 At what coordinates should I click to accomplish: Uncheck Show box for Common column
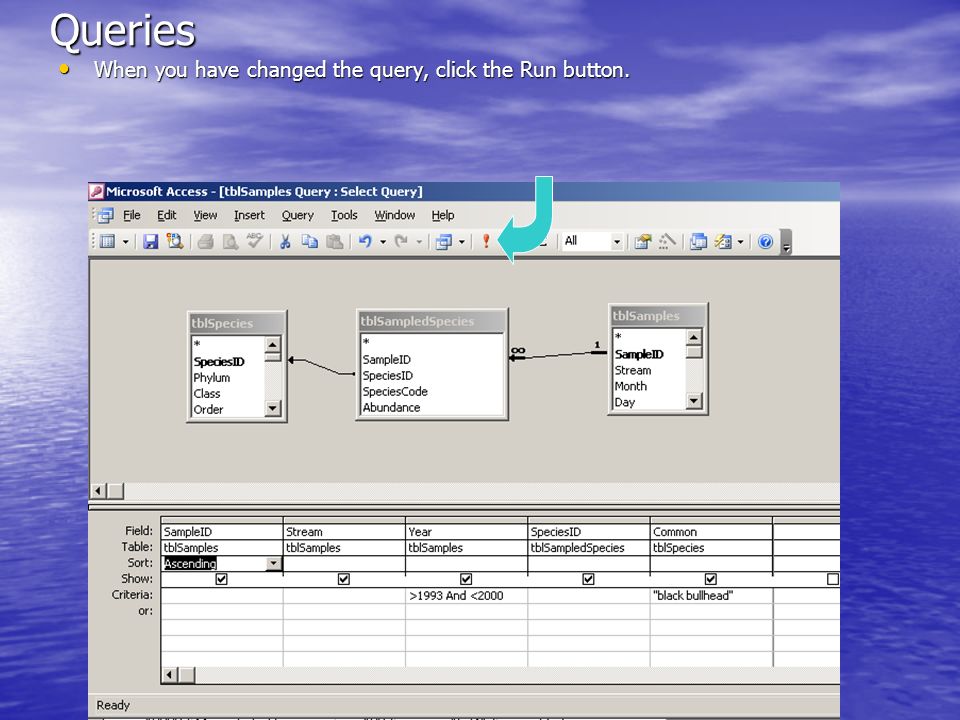point(710,579)
